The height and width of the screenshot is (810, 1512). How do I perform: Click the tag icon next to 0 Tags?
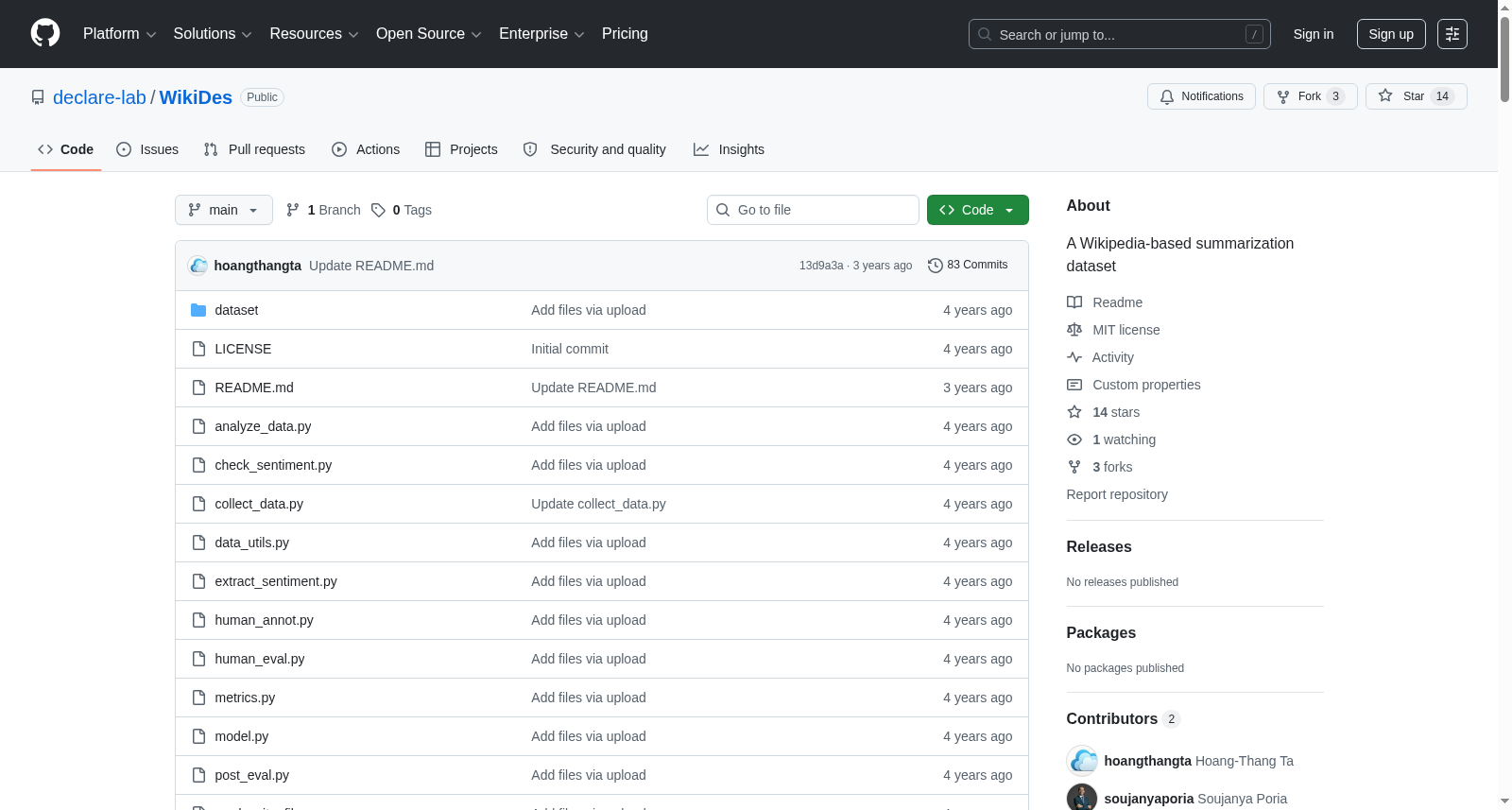click(x=378, y=210)
